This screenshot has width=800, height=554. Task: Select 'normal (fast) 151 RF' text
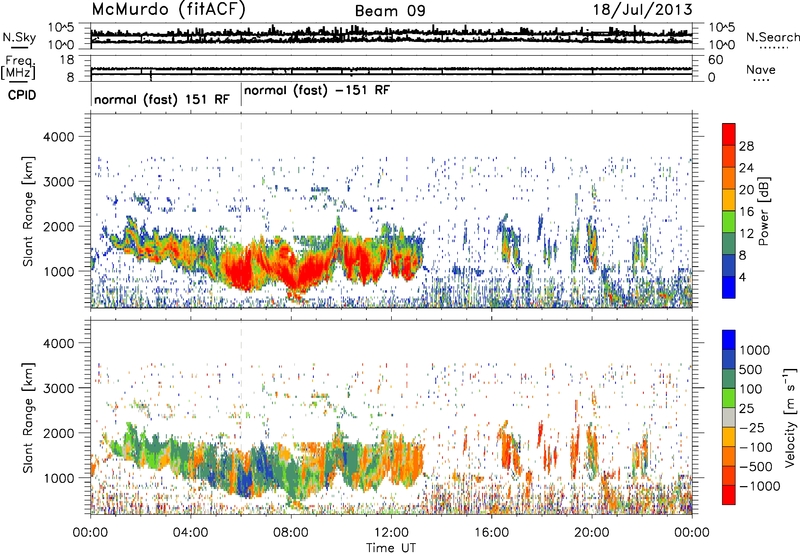point(162,99)
